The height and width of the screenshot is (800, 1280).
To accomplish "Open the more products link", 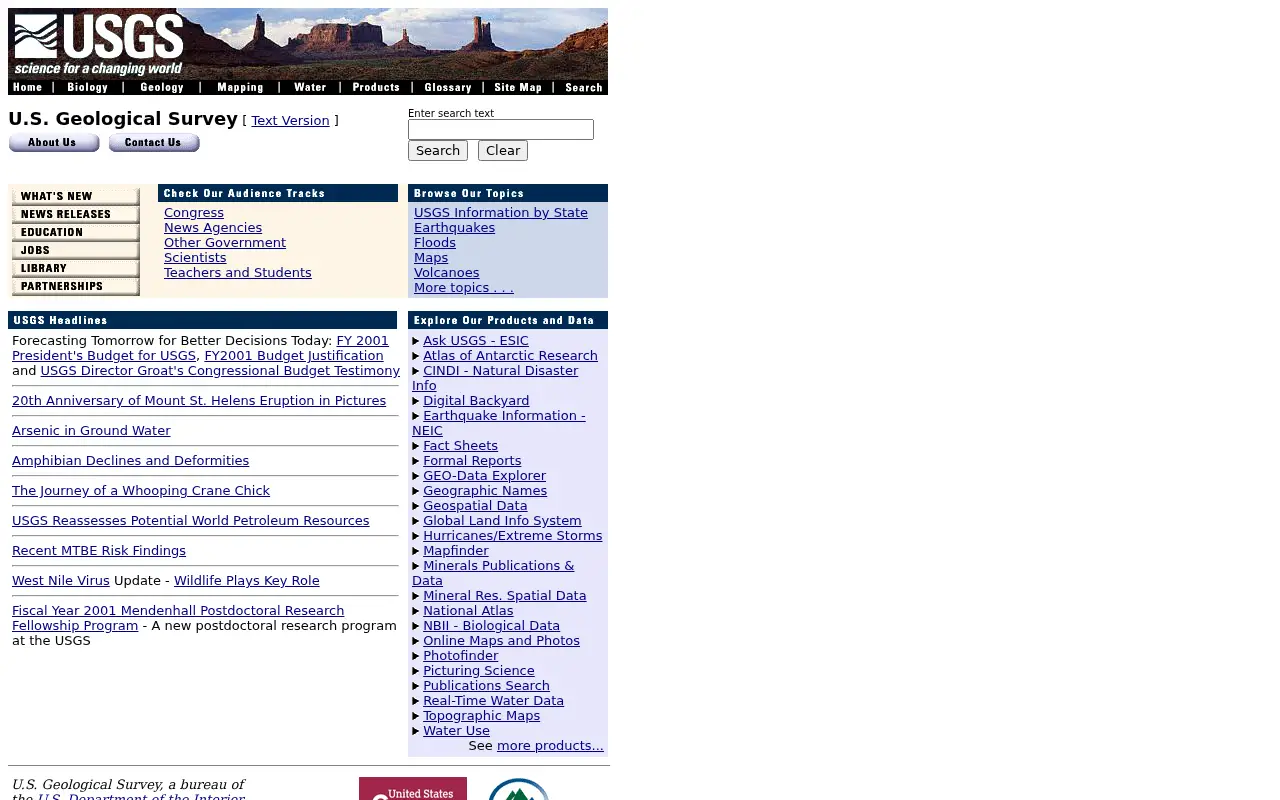I will [550, 746].
